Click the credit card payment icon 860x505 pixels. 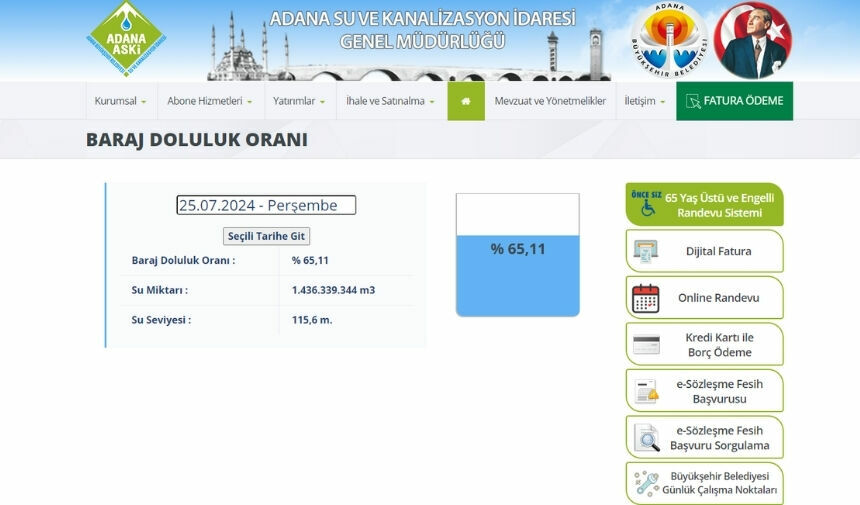coord(646,345)
